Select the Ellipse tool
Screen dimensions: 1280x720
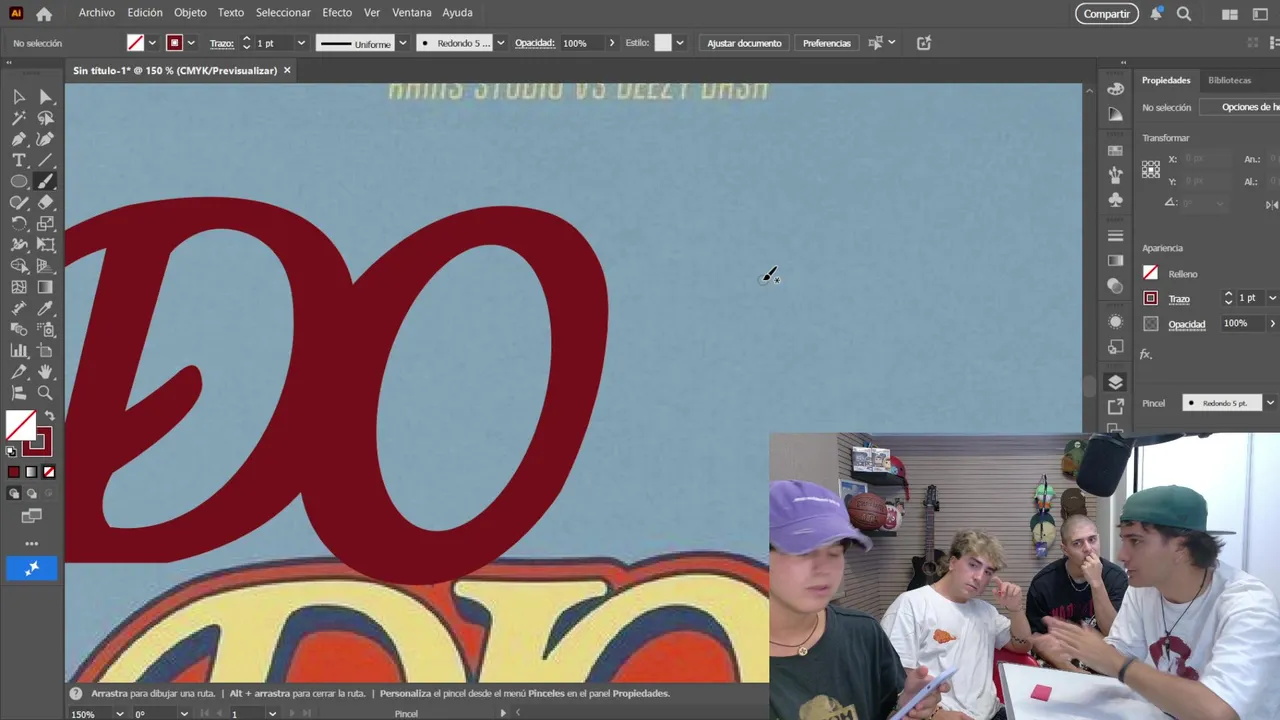pos(19,181)
